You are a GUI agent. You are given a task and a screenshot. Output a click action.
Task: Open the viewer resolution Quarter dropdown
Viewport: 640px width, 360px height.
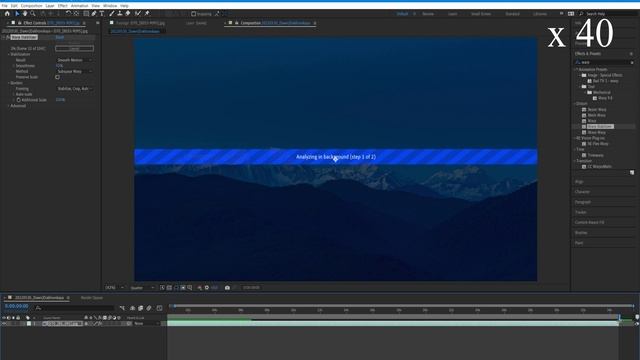[142, 288]
